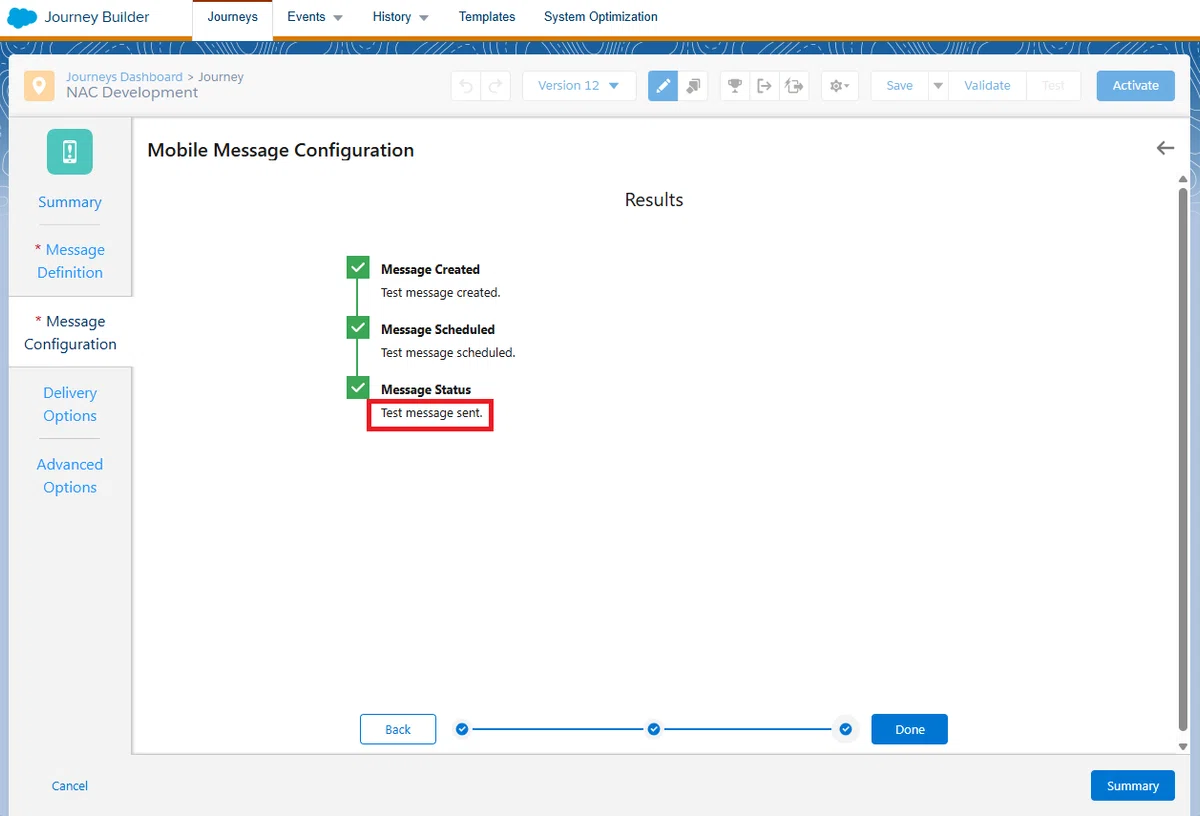The width and height of the screenshot is (1200, 816).
Task: Click the scrollbar down arrow
Action: click(x=1183, y=746)
